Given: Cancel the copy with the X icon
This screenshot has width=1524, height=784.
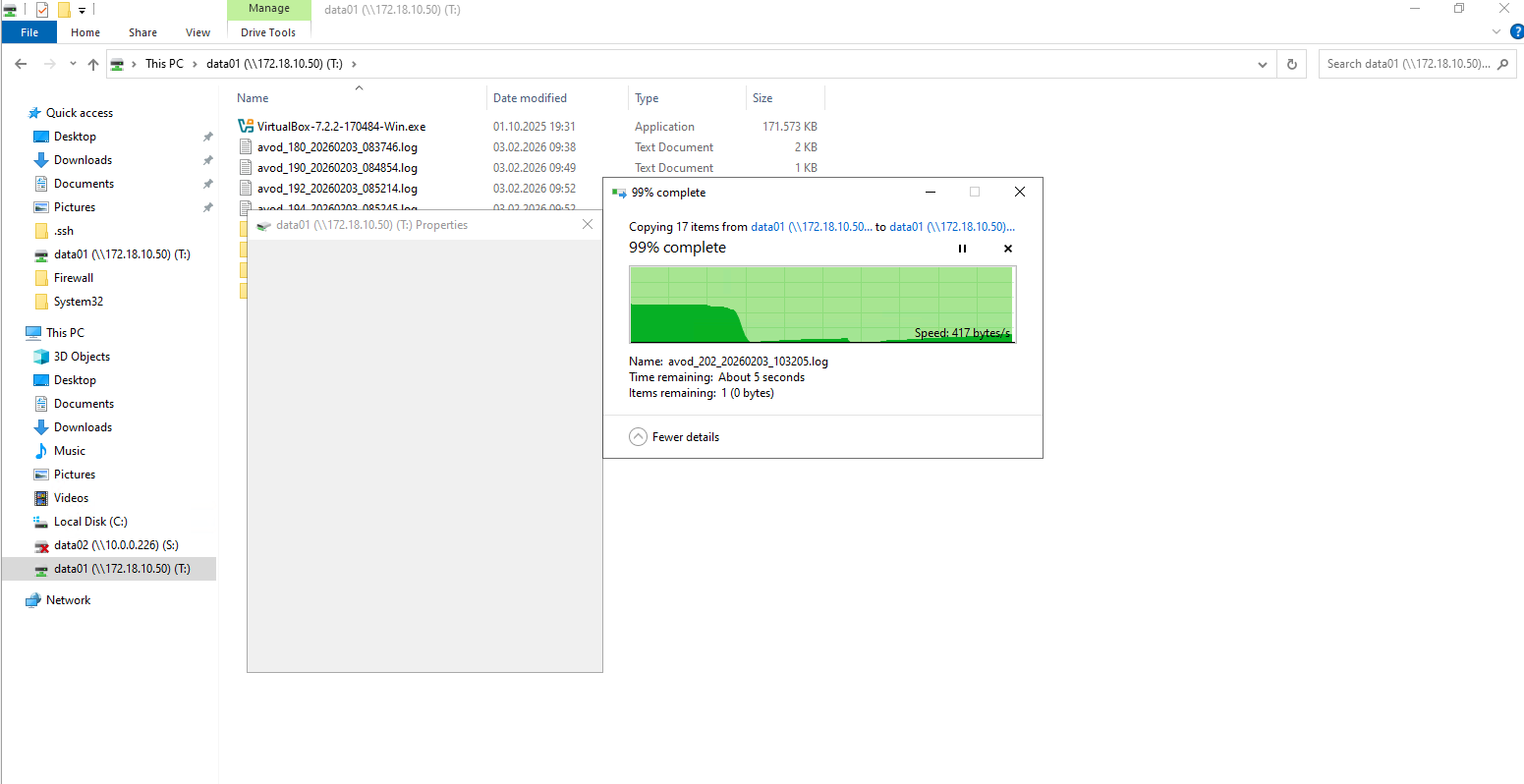Looking at the screenshot, I should point(1007,249).
